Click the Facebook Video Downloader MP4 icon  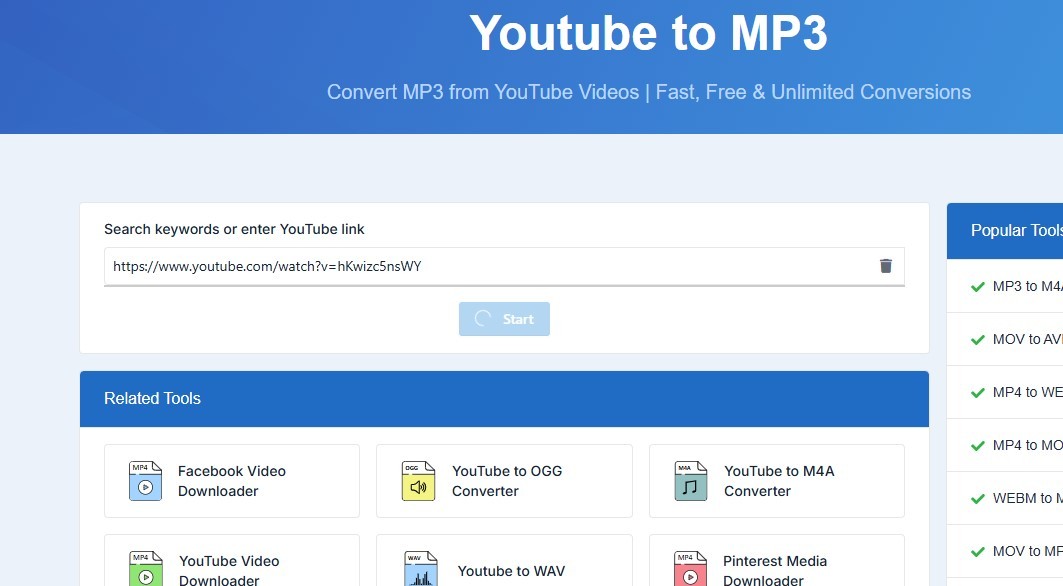145,481
